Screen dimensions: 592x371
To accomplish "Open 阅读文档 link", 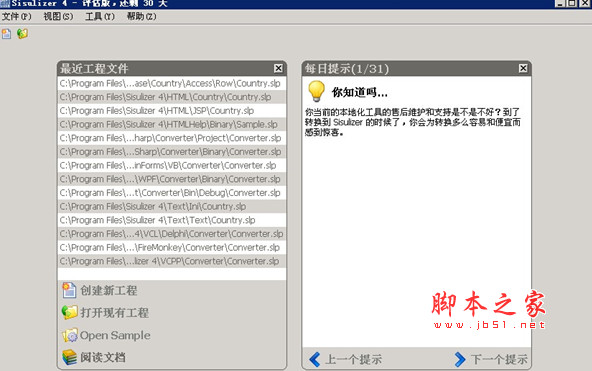I will point(103,357).
